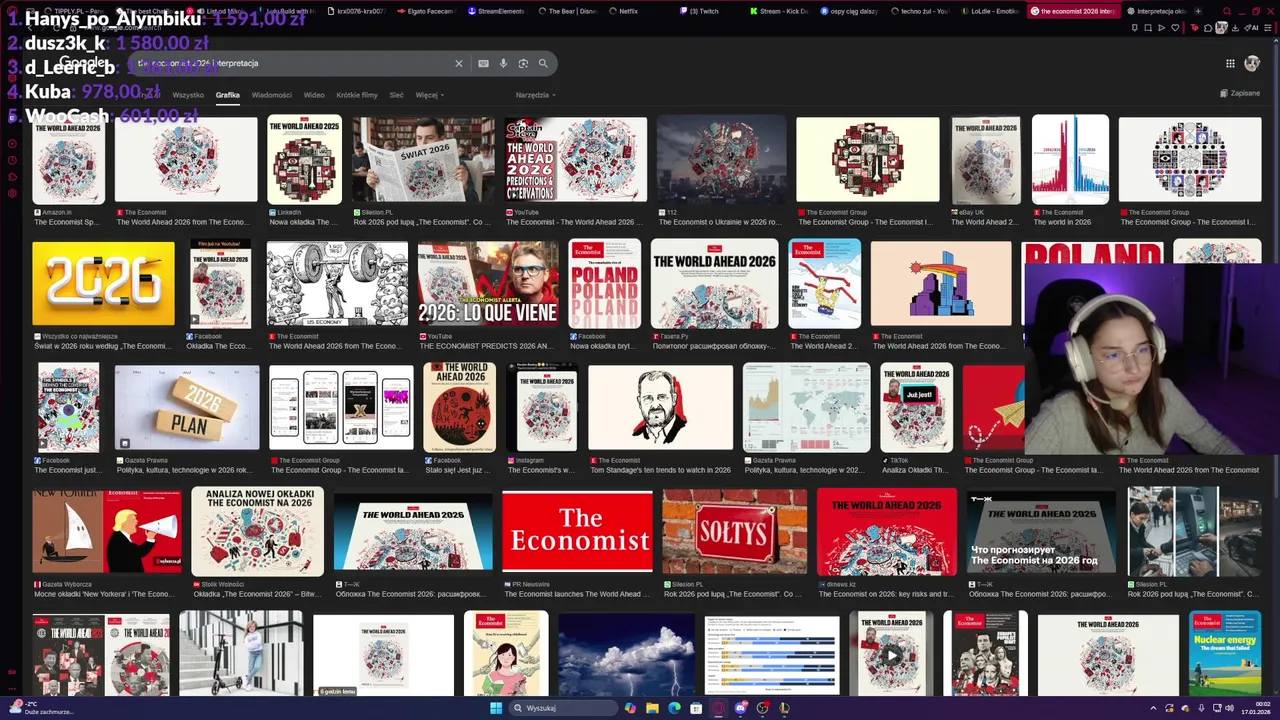The height and width of the screenshot is (720, 1280).
Task: Open POLAND POLAND POLAND cover thumbnail
Action: 604,284
